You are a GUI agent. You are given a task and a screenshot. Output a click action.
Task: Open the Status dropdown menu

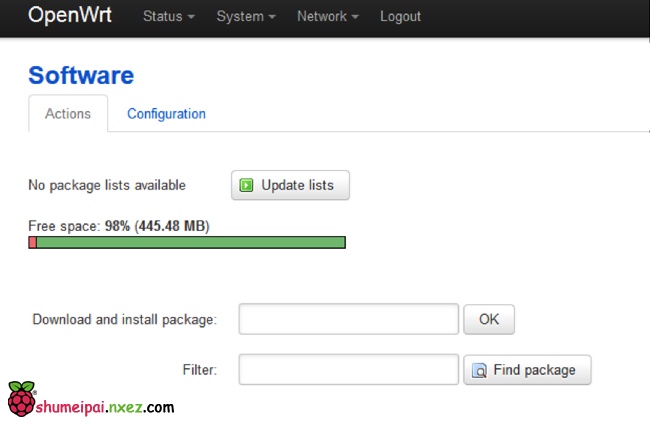(x=168, y=17)
